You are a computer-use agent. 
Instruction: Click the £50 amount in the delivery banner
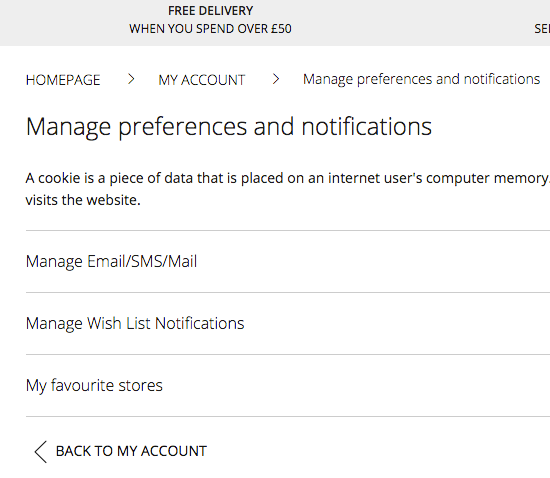[x=281, y=29]
